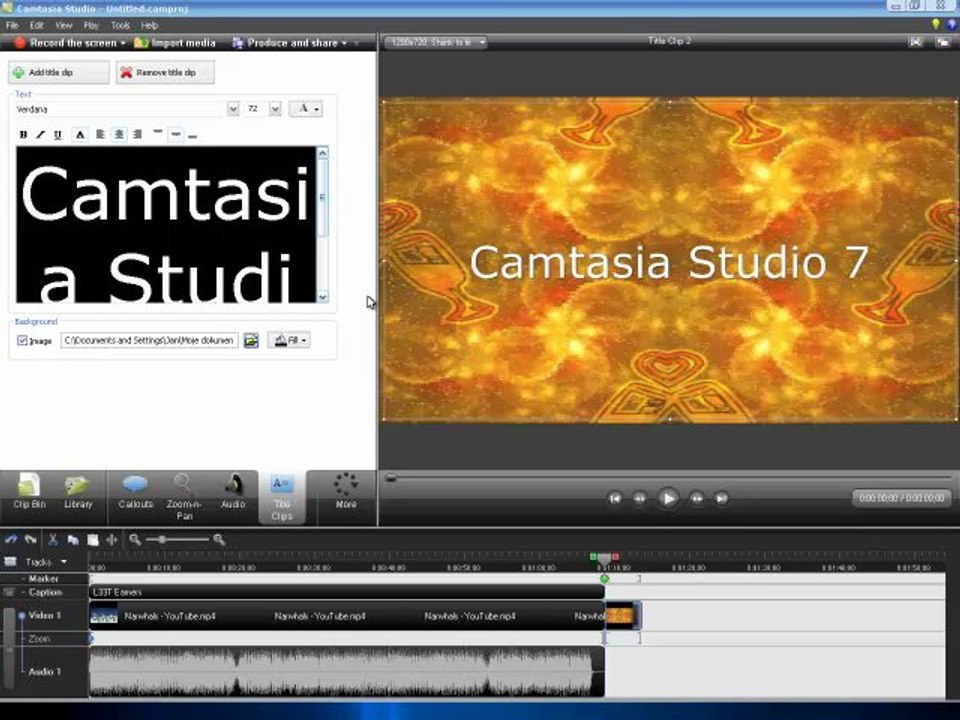960x720 pixels.
Task: Click the step backward button
Action: (x=640, y=498)
